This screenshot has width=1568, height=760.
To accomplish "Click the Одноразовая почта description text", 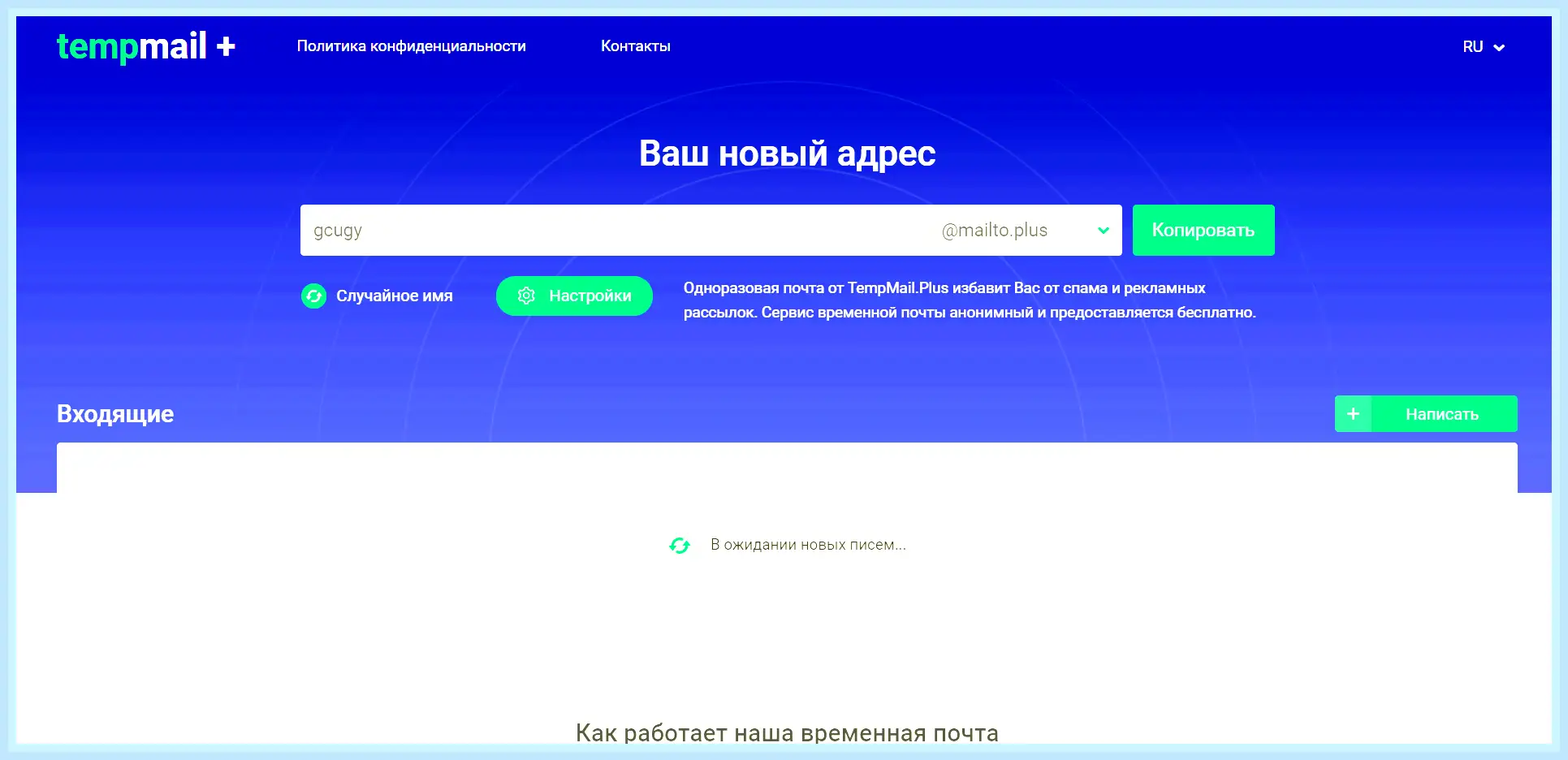I will tap(970, 300).
